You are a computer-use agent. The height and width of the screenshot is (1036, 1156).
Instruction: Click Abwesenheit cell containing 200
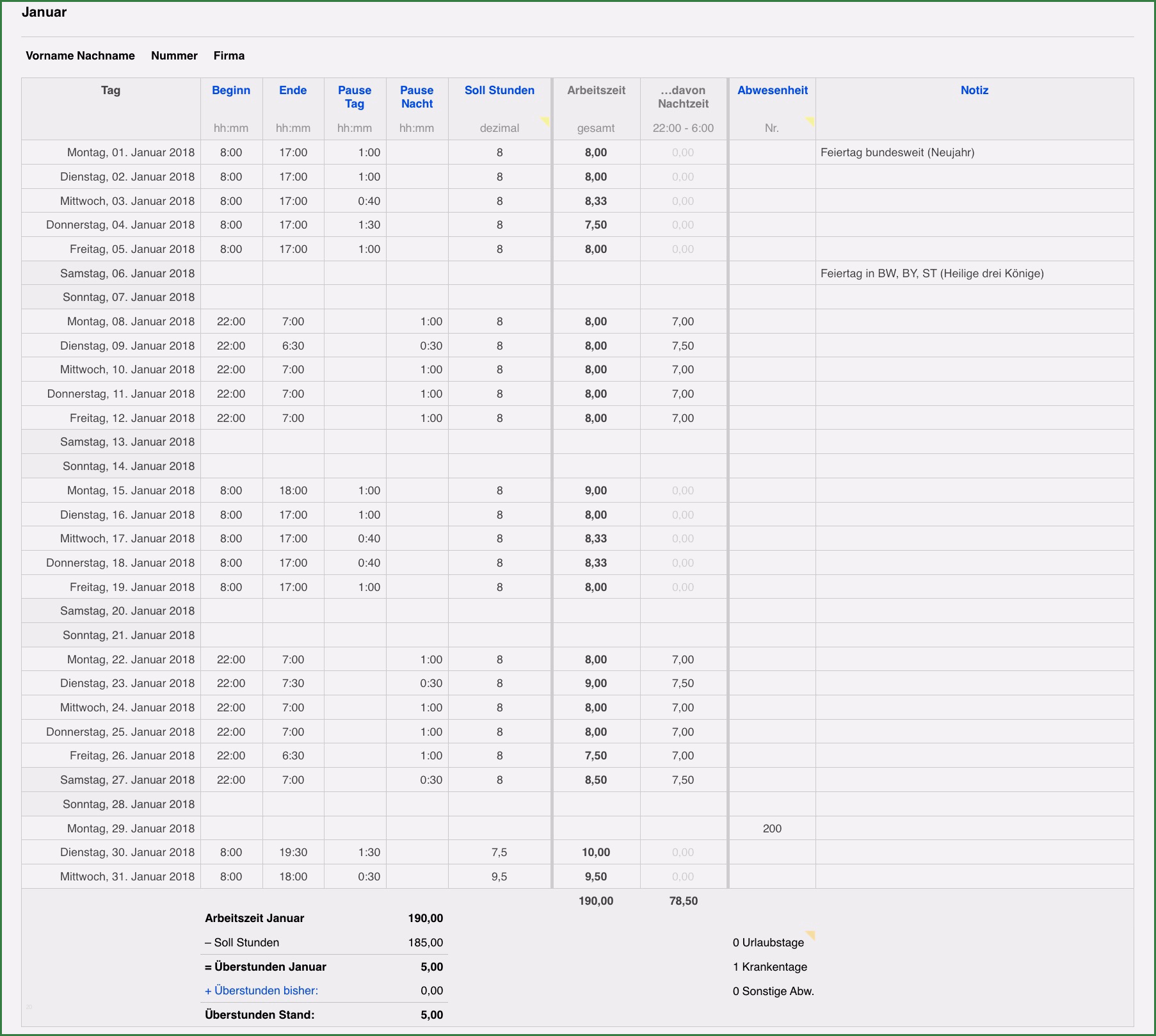(x=772, y=829)
